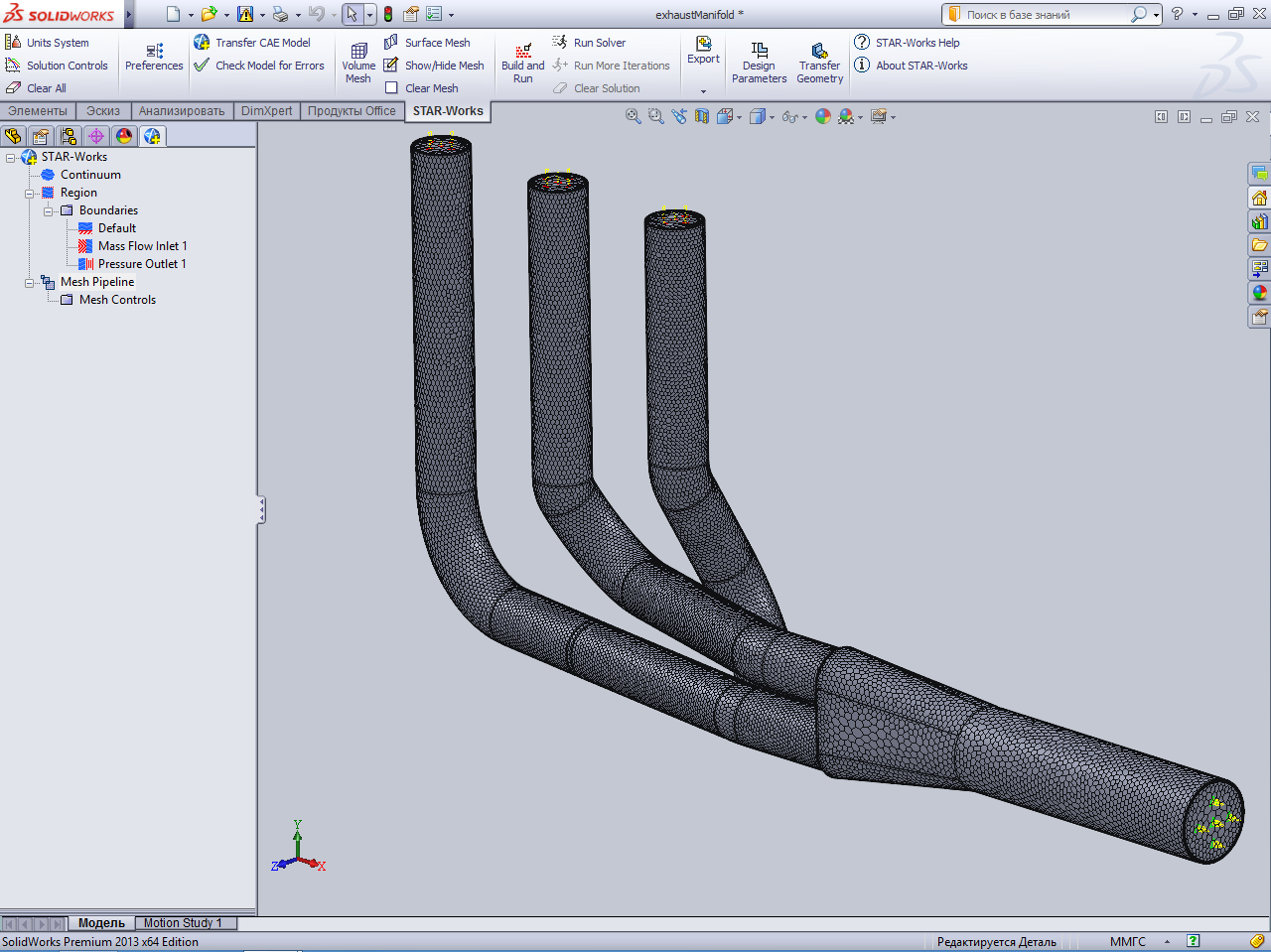Select Mass Flow Inlet 1 boundary
1271x952 pixels.
click(142, 246)
